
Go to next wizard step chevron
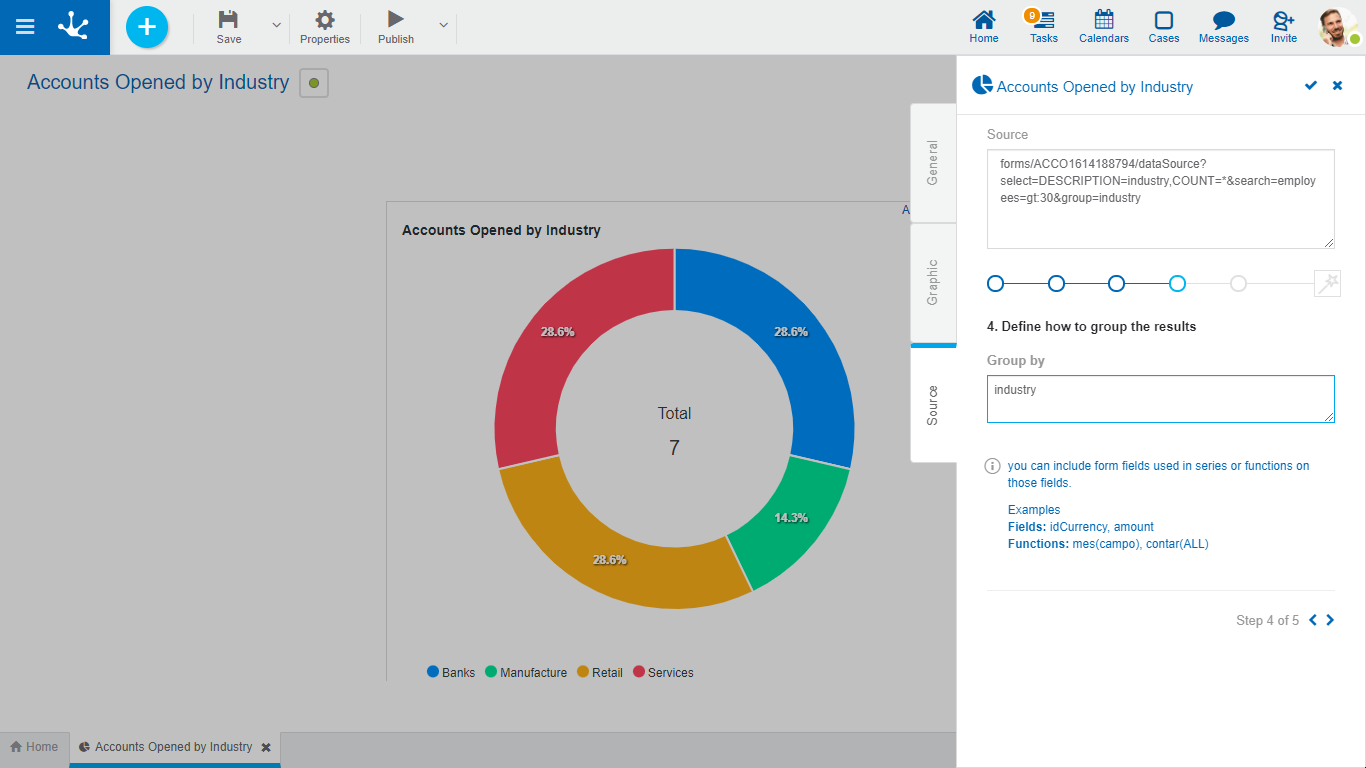coord(1330,620)
